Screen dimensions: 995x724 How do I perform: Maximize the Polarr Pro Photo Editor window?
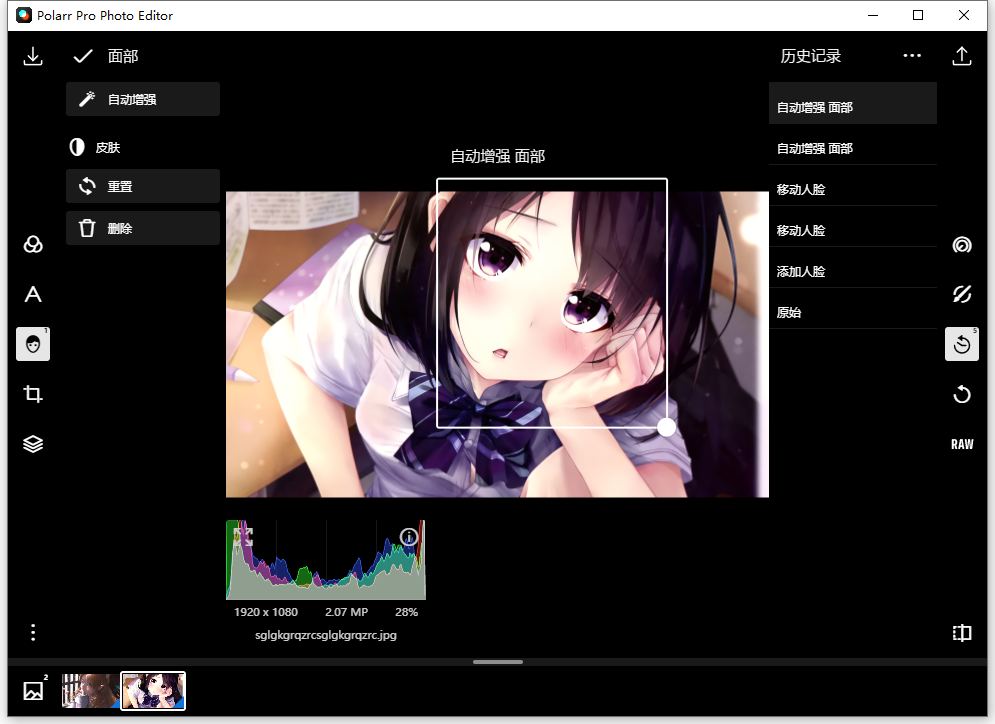click(918, 15)
